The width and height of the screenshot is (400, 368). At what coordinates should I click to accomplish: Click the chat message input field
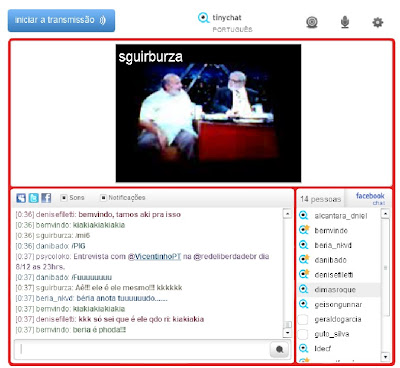click(142, 349)
